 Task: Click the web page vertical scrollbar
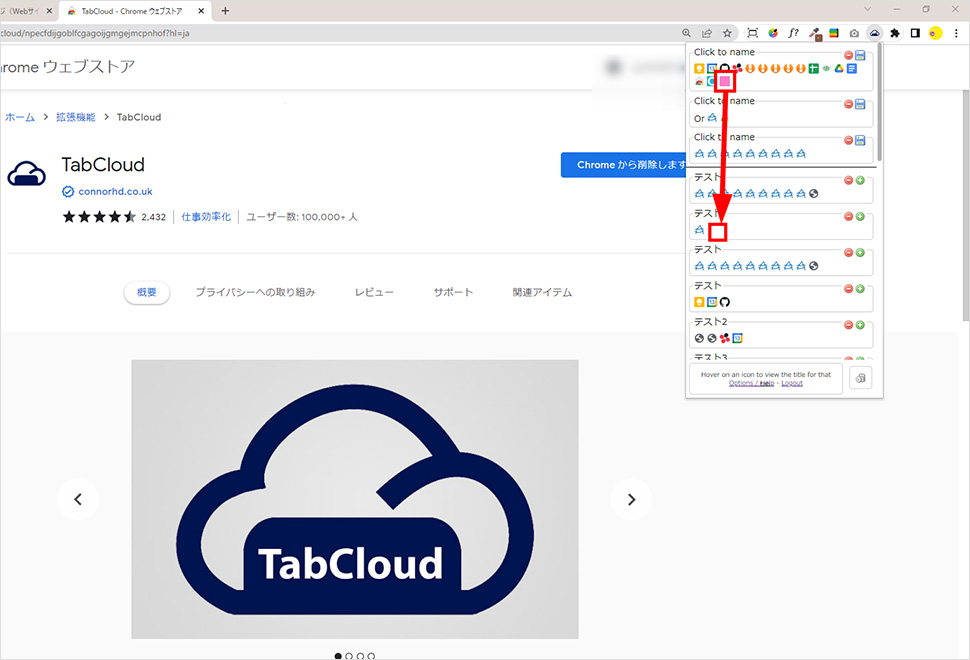[x=965, y=204]
